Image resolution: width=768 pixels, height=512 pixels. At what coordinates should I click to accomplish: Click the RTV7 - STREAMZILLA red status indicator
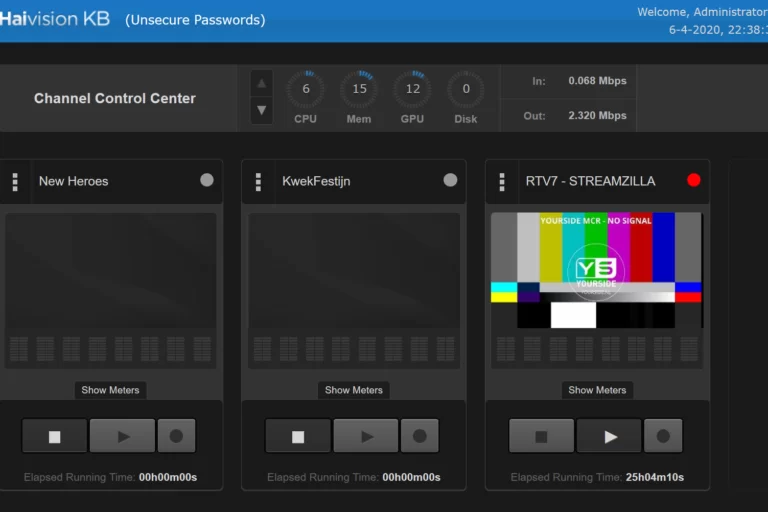pos(694,180)
